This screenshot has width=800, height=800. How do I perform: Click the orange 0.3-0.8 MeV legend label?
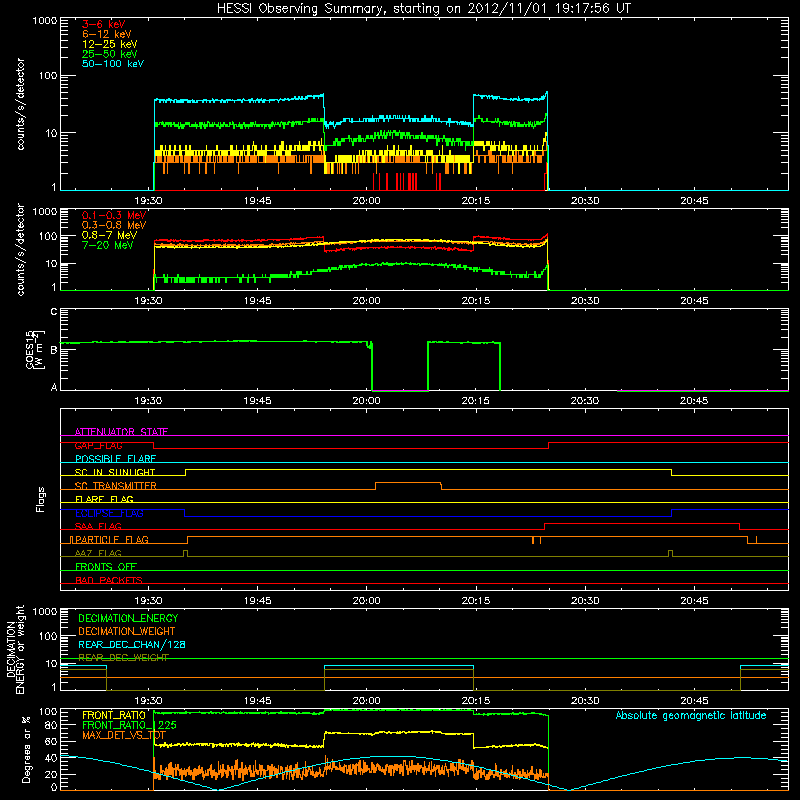pyautogui.click(x=114, y=225)
